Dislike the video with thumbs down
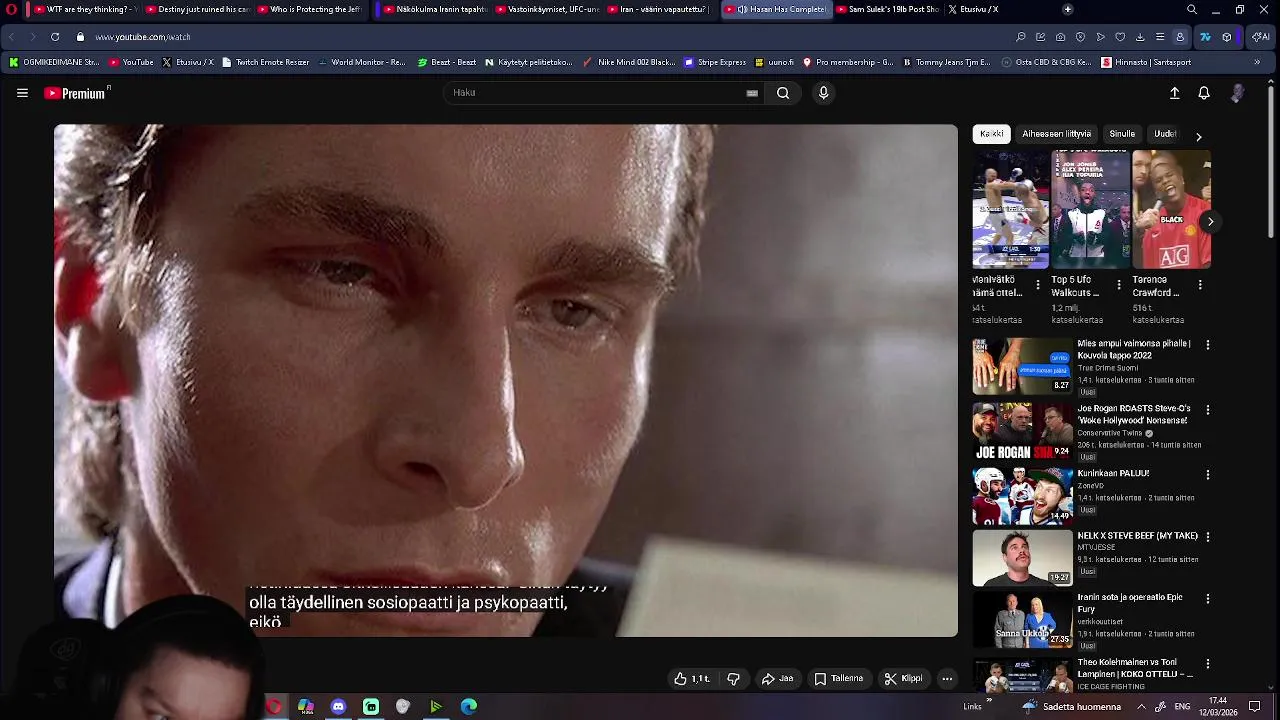The image size is (1280, 720). click(733, 679)
